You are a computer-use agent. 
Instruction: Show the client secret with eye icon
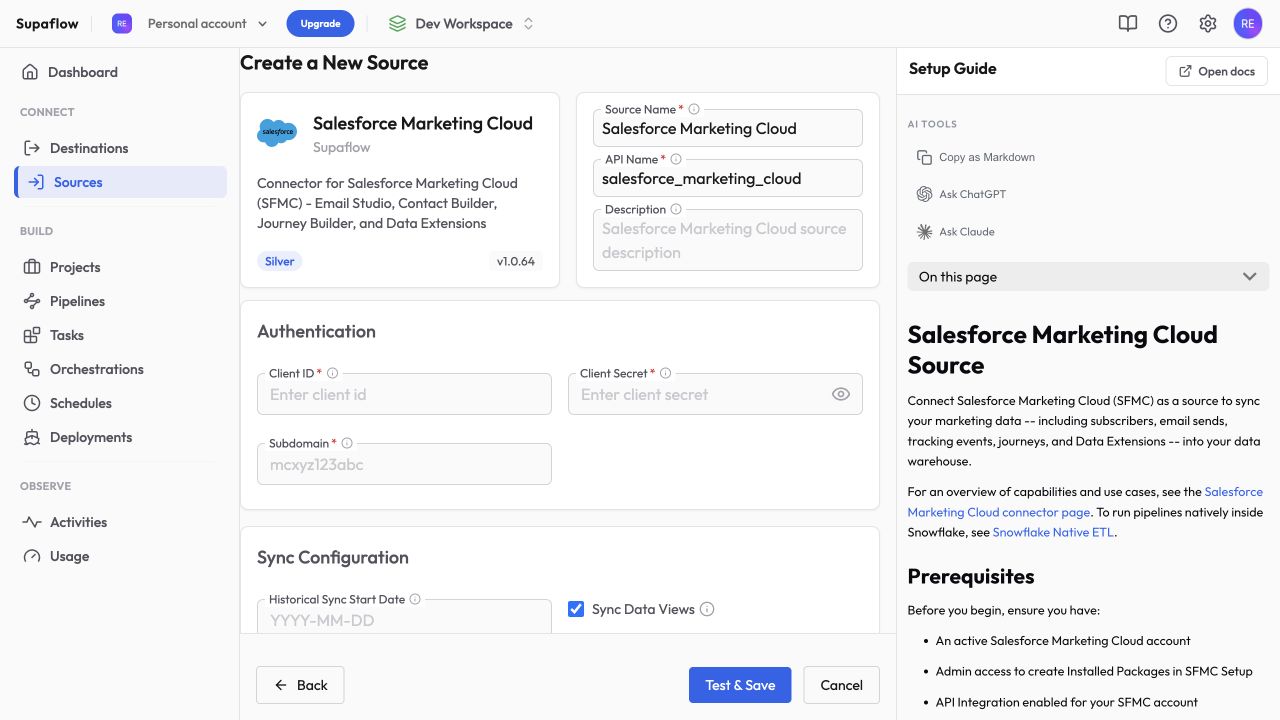click(841, 394)
